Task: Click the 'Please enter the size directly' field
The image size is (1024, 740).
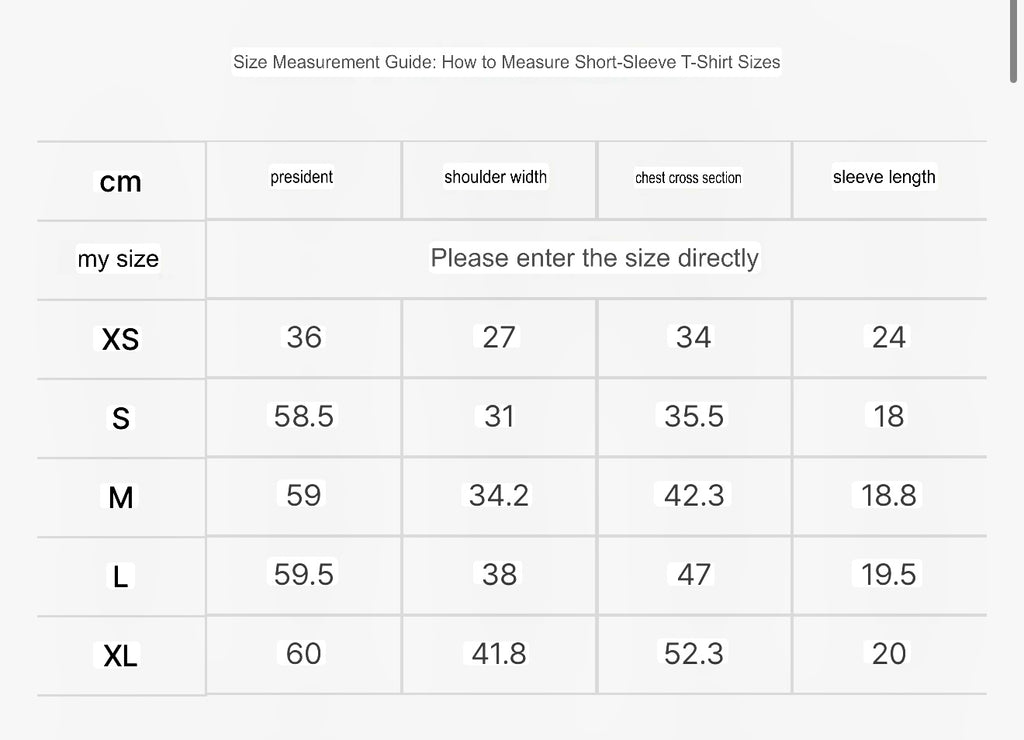Action: (594, 259)
